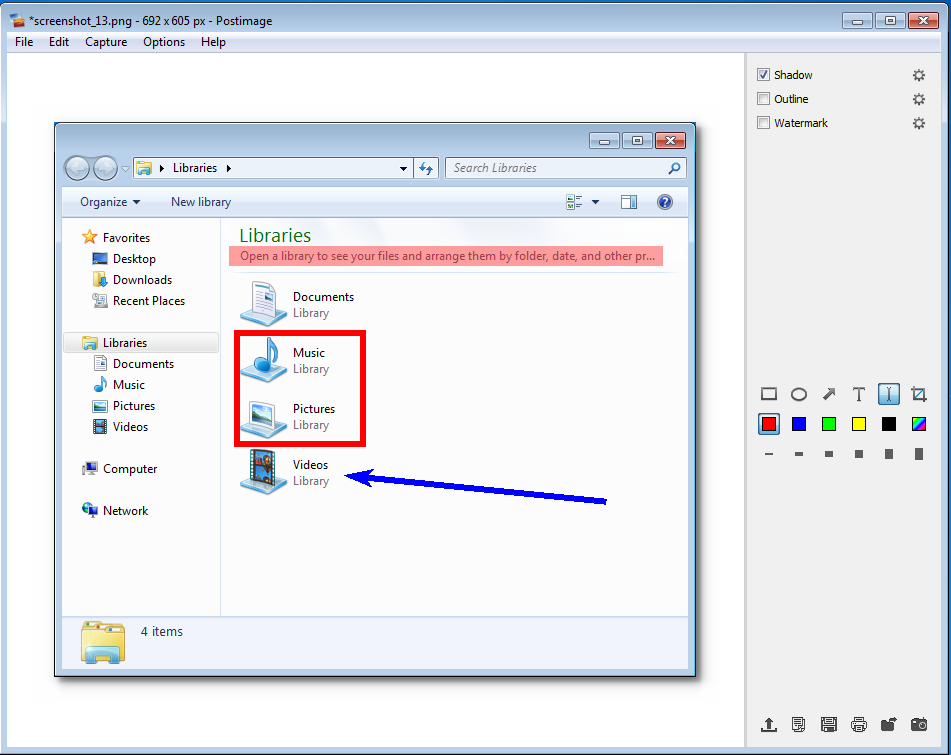Select the rainbow custom color swatch
The width and height of the screenshot is (951, 755).
coord(918,424)
